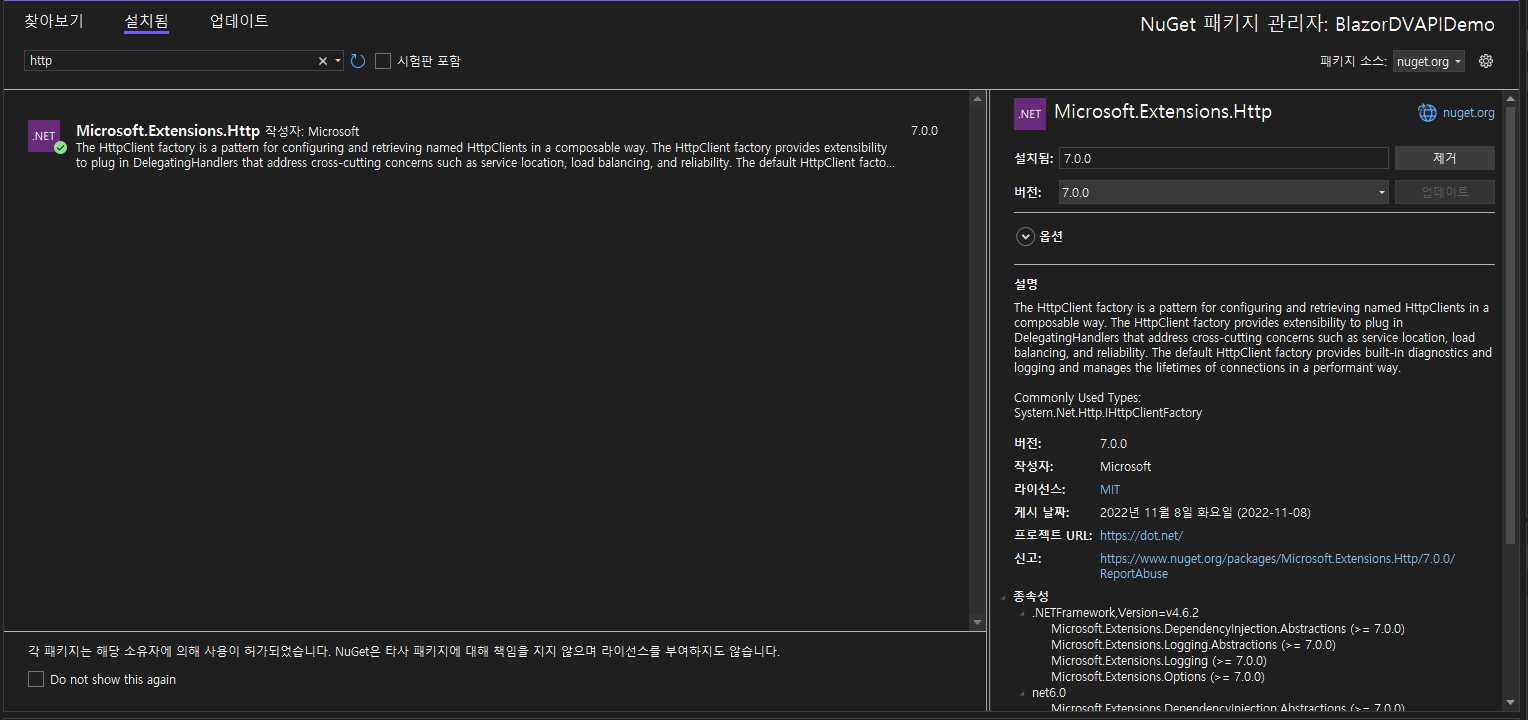The height and width of the screenshot is (720, 1528).
Task: Expand the 옵션 options section
Action: 1025,237
